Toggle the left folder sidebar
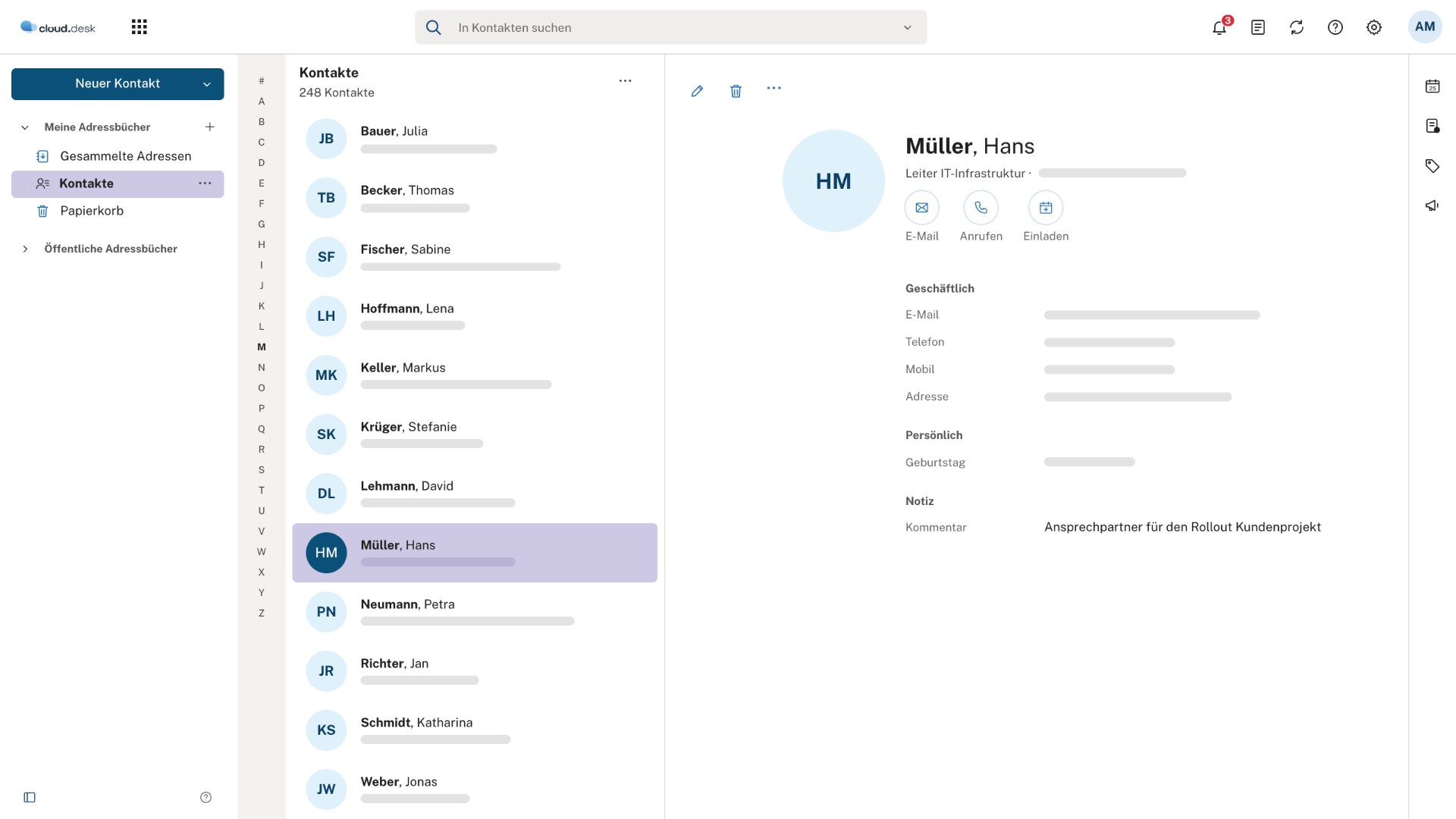The height and width of the screenshot is (819, 1456). 30,797
